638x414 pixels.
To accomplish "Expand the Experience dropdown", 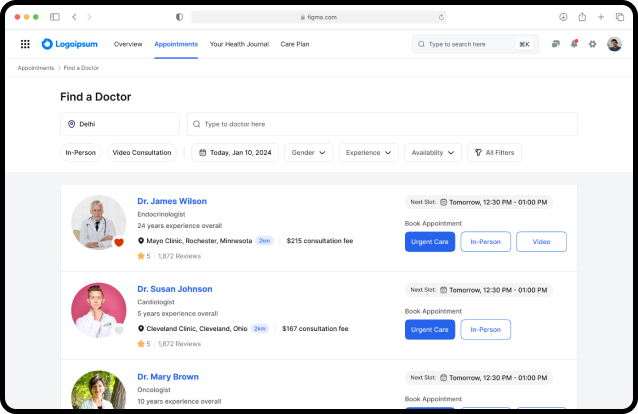I will pyautogui.click(x=369, y=153).
